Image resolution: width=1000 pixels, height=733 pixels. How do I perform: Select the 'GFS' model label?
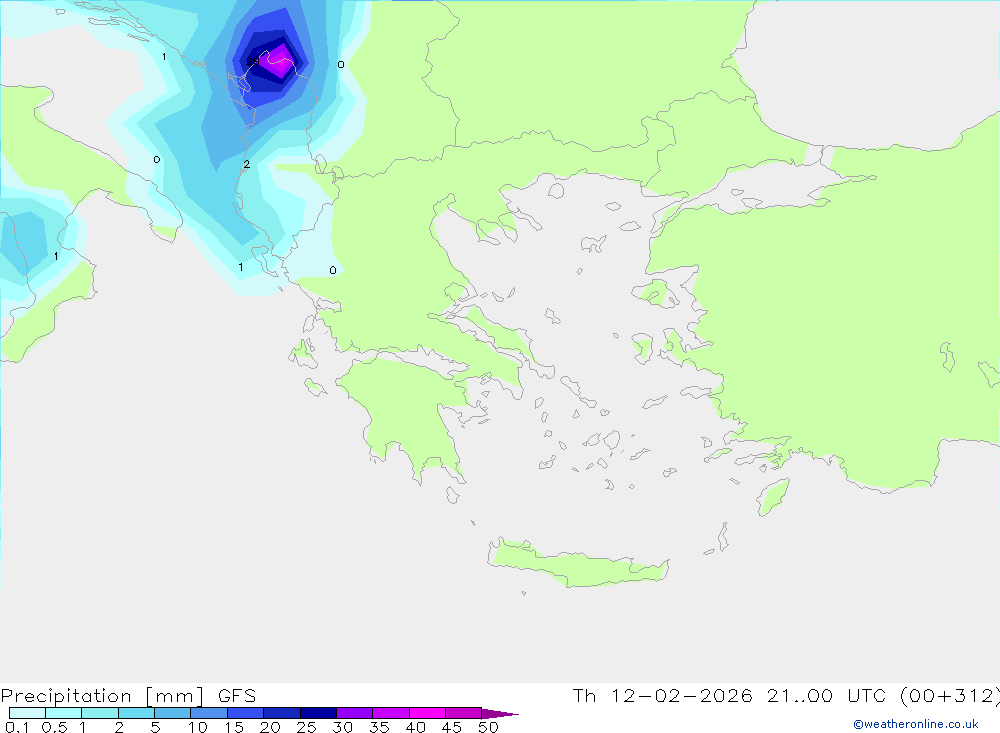(237, 696)
